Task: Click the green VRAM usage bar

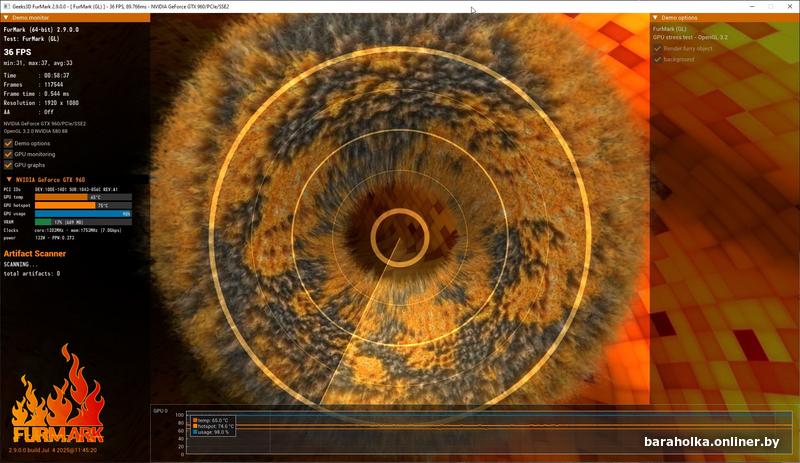Action: [43, 222]
